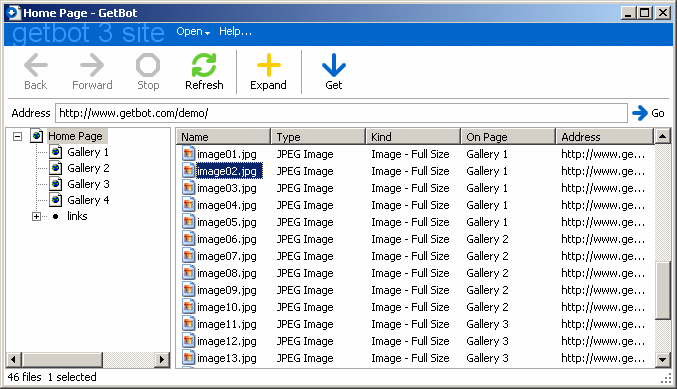Click the image09.jpg file icon

click(188, 290)
